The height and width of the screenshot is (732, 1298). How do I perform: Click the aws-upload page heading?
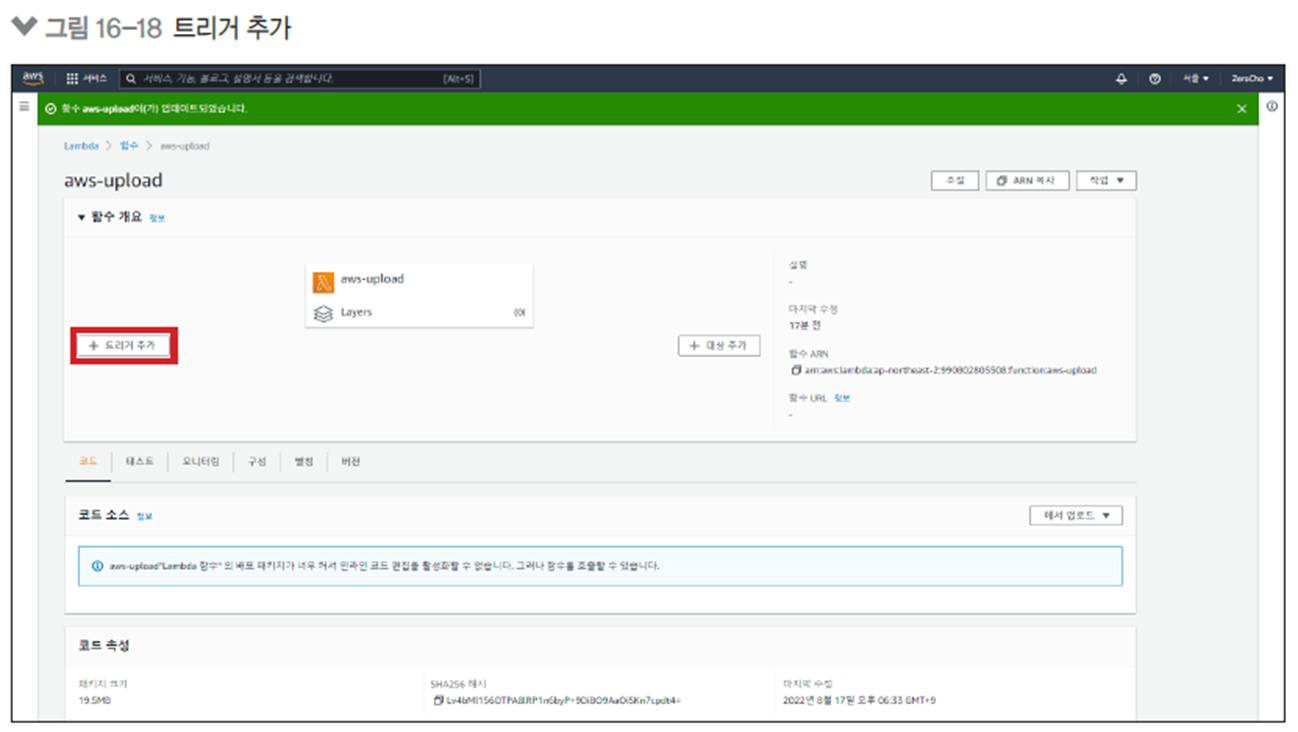point(113,181)
